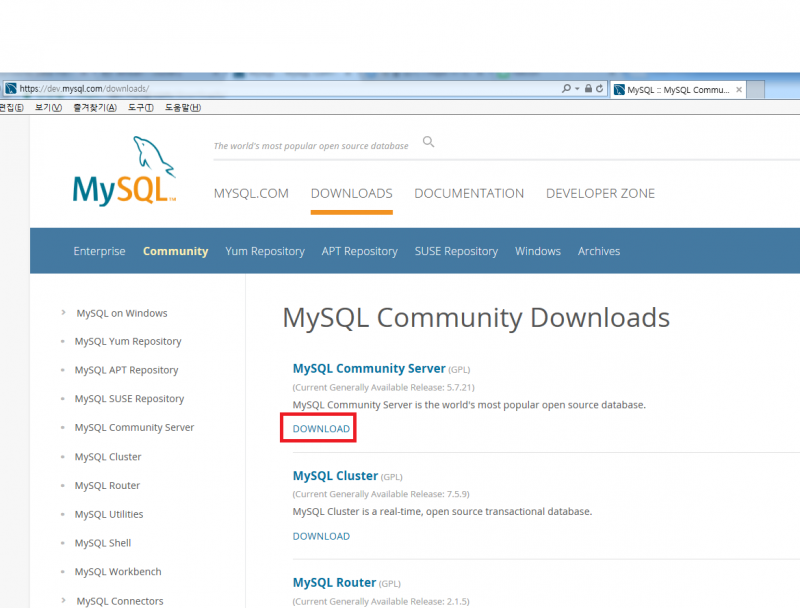Open MySQL Router sidebar link
800x608 pixels.
107,485
